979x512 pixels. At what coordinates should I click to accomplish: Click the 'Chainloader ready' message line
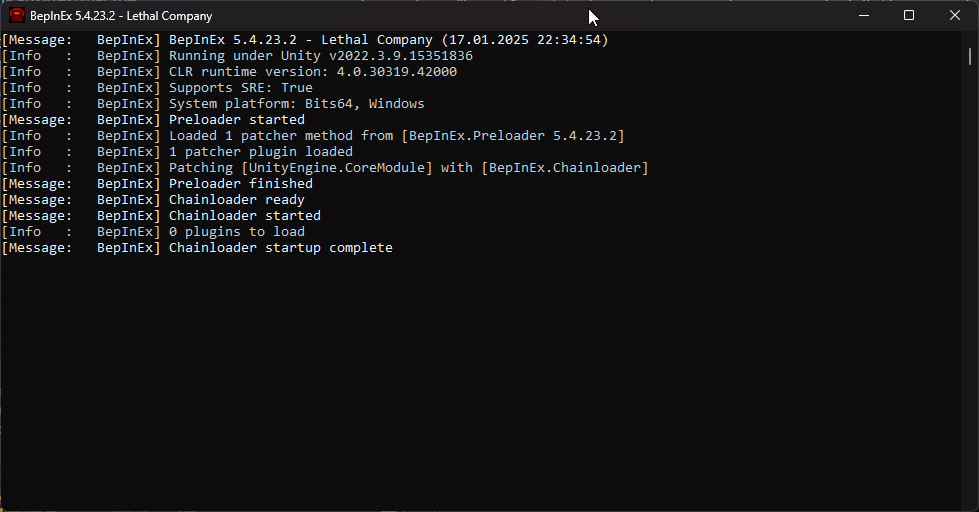coord(236,200)
